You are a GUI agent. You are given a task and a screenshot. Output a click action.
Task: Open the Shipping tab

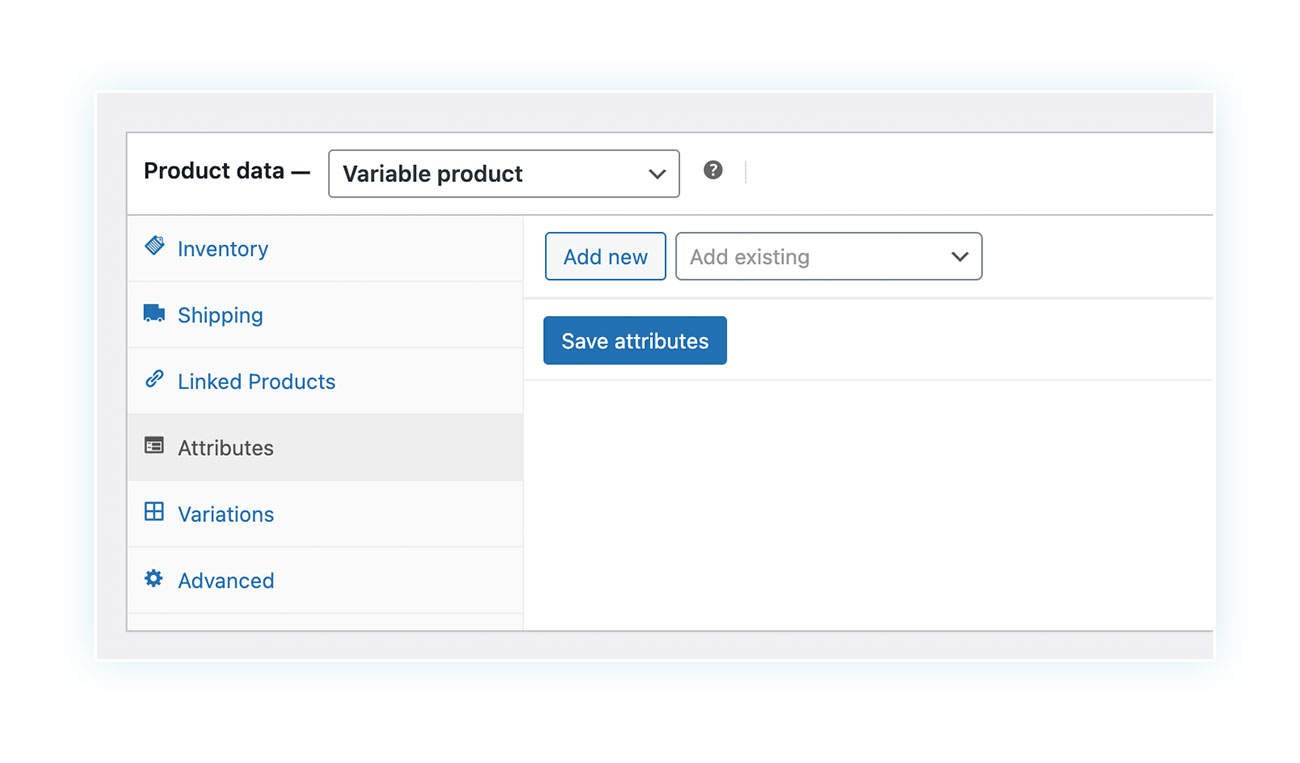point(325,315)
